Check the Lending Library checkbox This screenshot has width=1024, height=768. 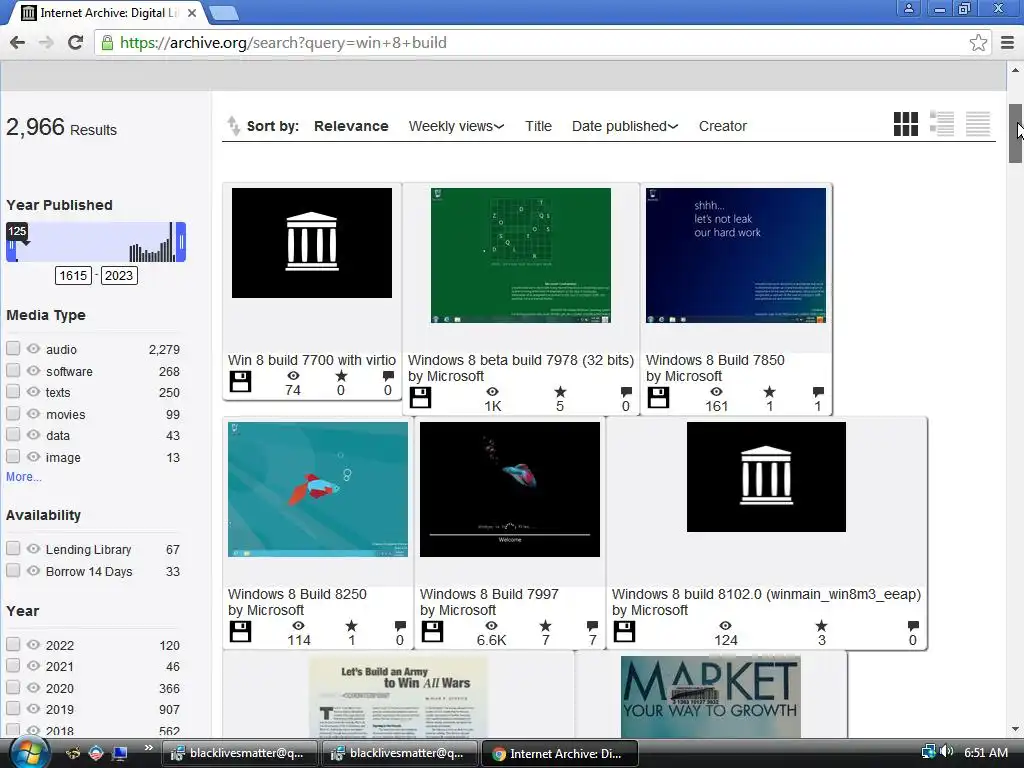point(13,549)
